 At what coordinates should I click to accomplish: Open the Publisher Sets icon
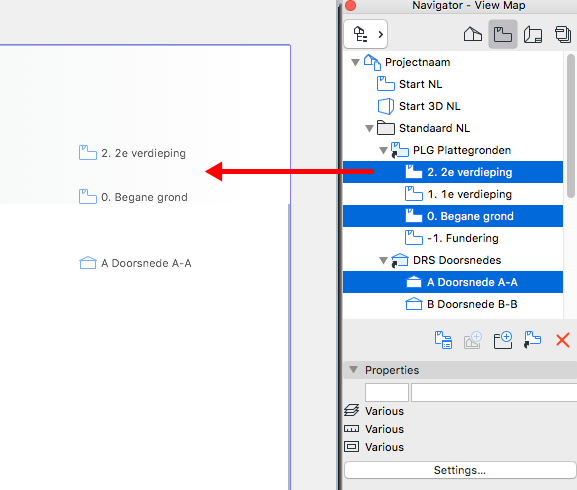tap(563, 35)
